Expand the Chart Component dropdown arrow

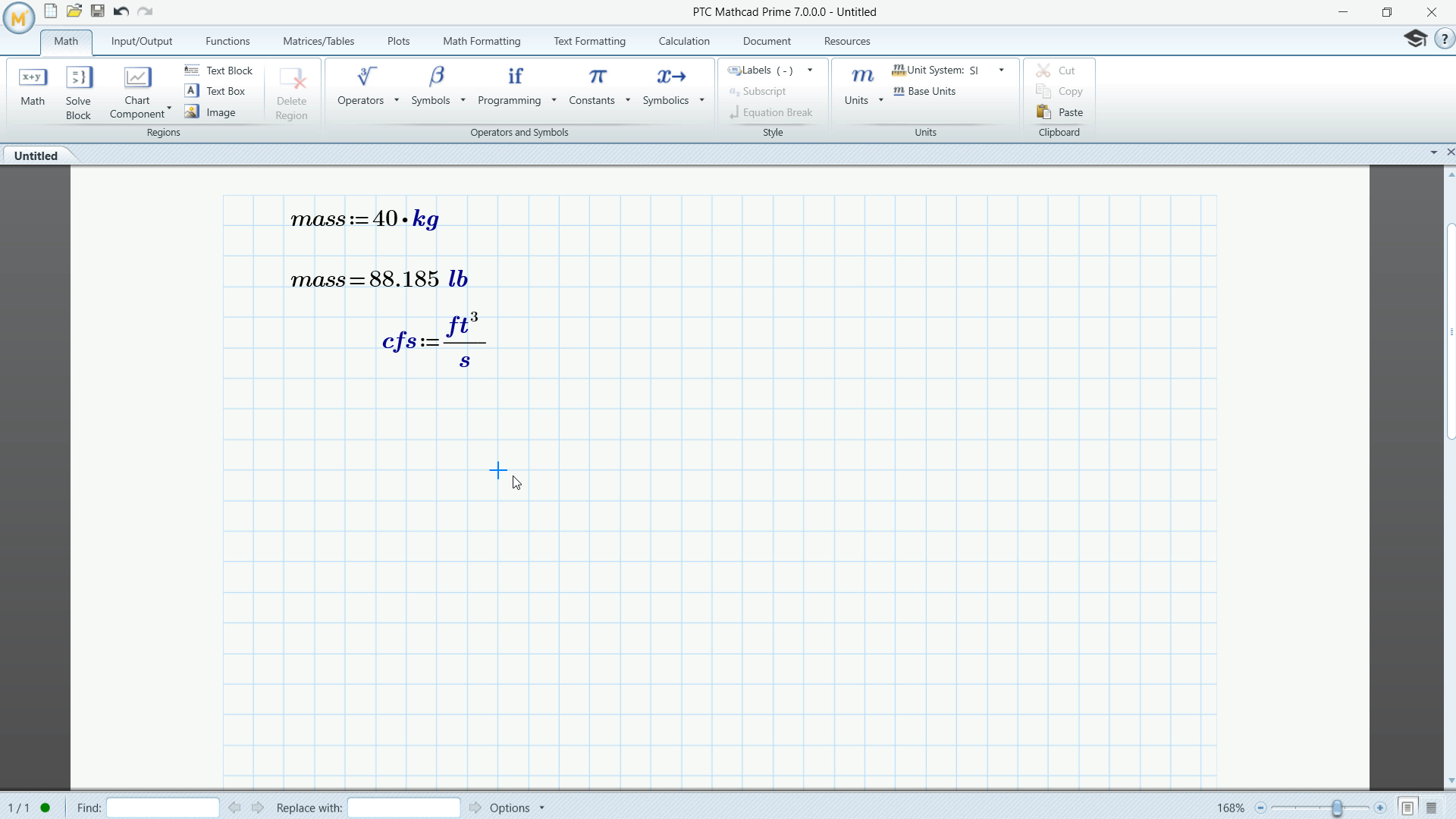(169, 108)
